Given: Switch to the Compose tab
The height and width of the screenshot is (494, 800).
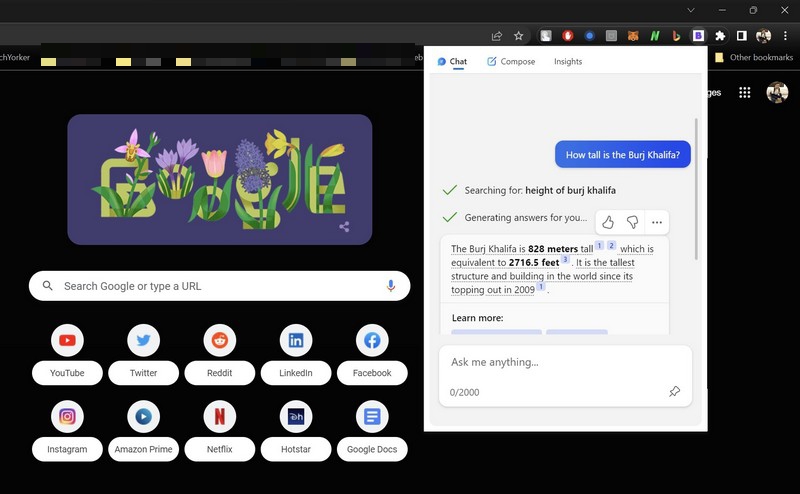Looking at the screenshot, I should [510, 61].
